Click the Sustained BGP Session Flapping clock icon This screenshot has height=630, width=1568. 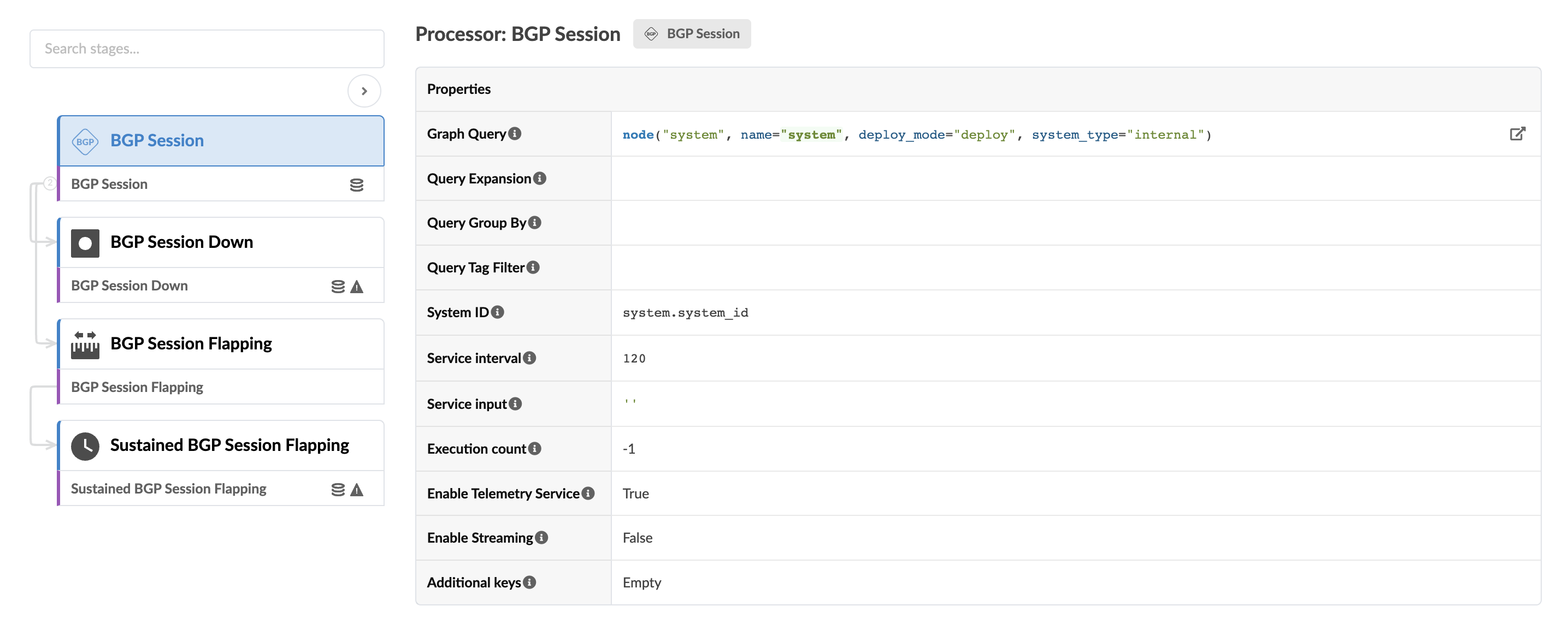pos(85,445)
